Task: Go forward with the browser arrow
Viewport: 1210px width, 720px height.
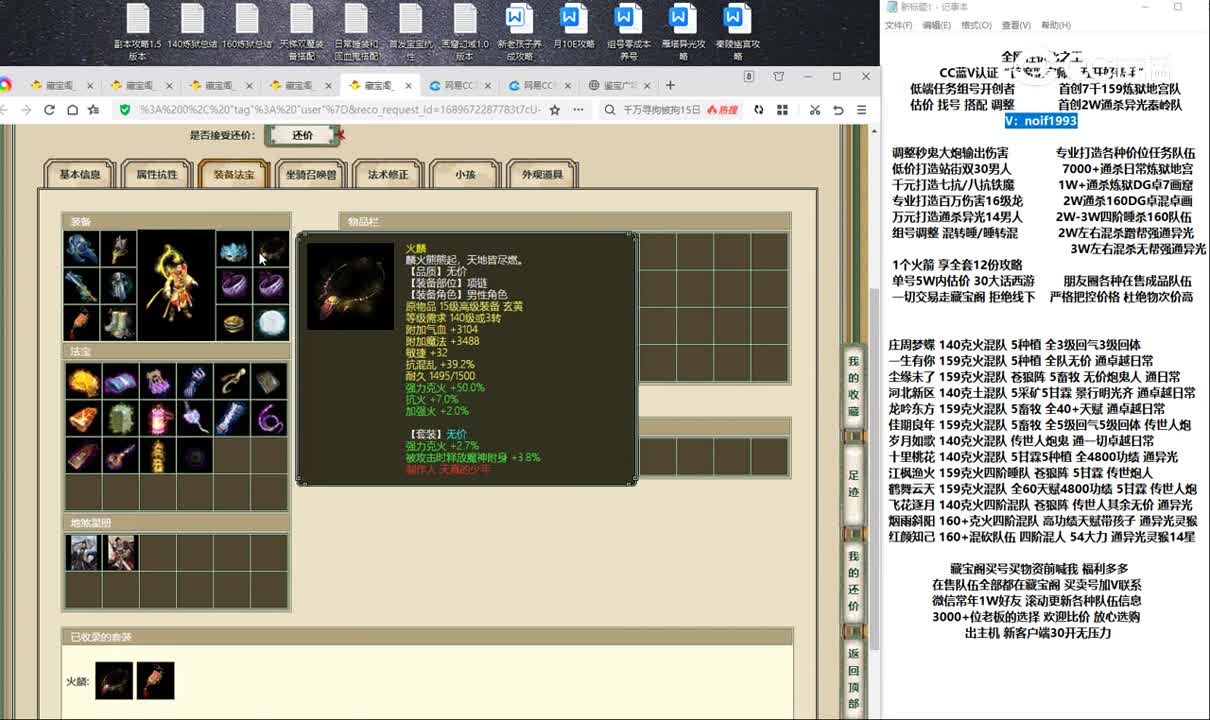Action: point(26,110)
